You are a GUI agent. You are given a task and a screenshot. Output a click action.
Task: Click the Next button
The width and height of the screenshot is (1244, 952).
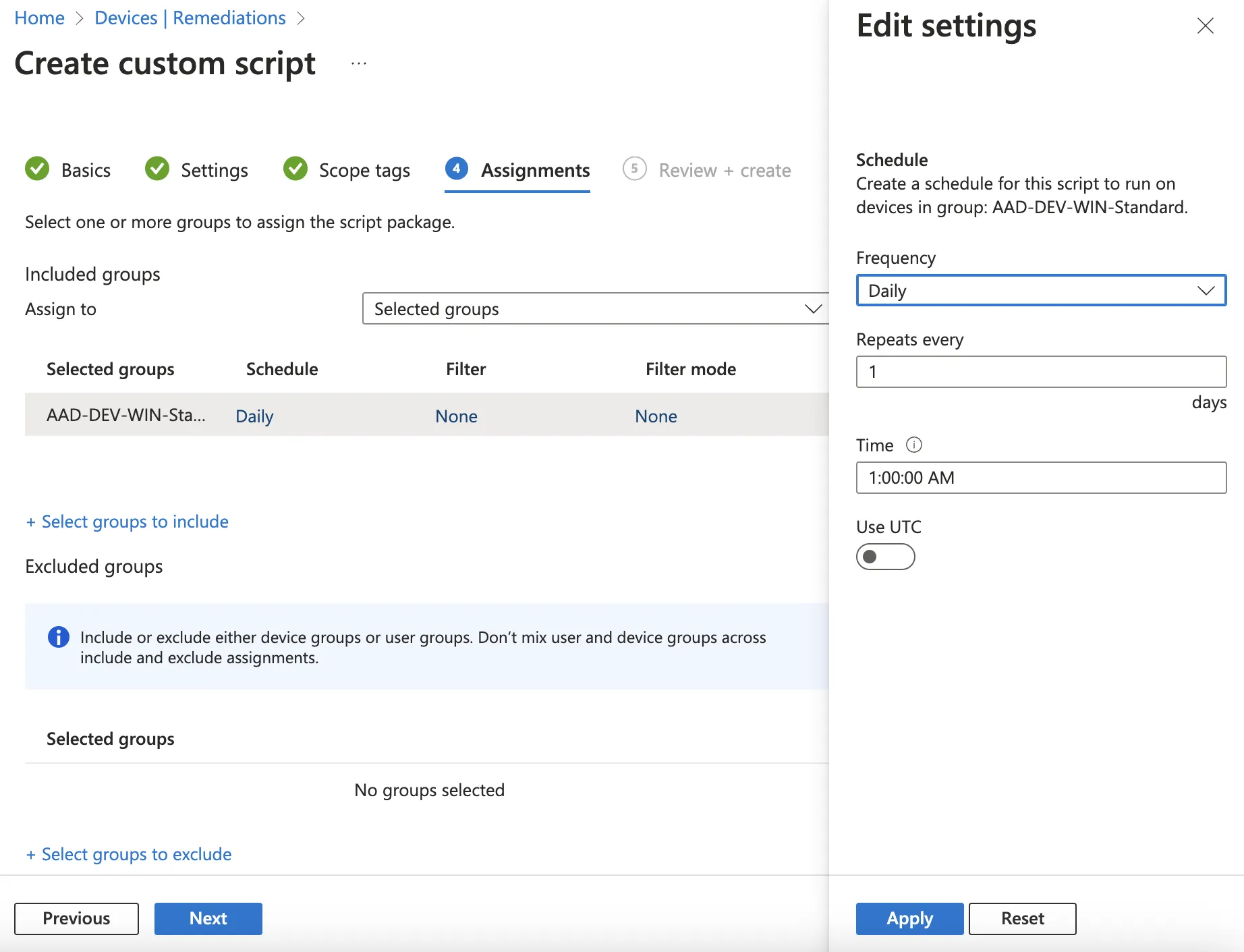[x=208, y=918]
